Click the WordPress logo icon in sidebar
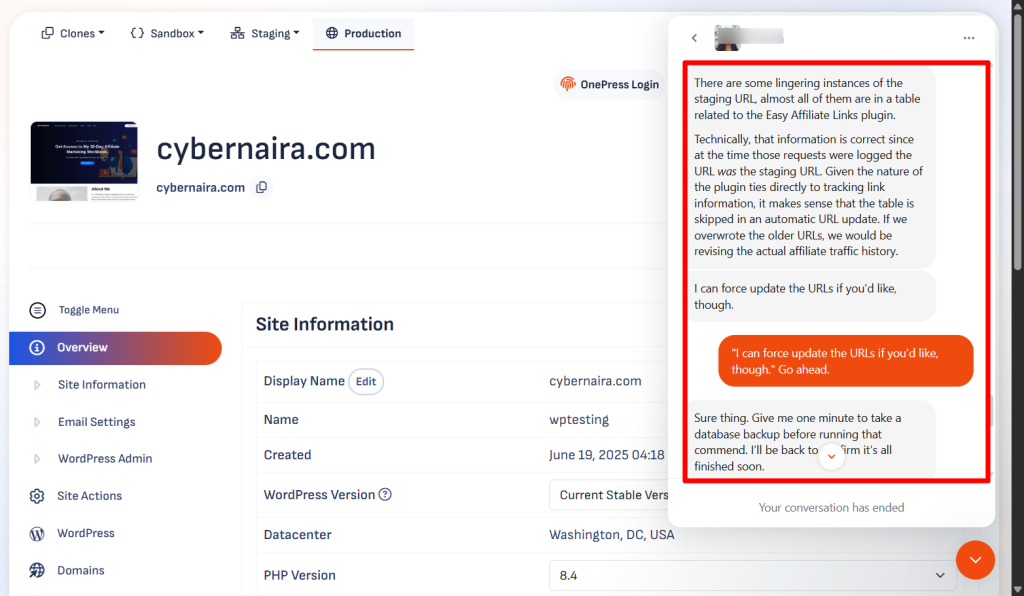 point(37,533)
